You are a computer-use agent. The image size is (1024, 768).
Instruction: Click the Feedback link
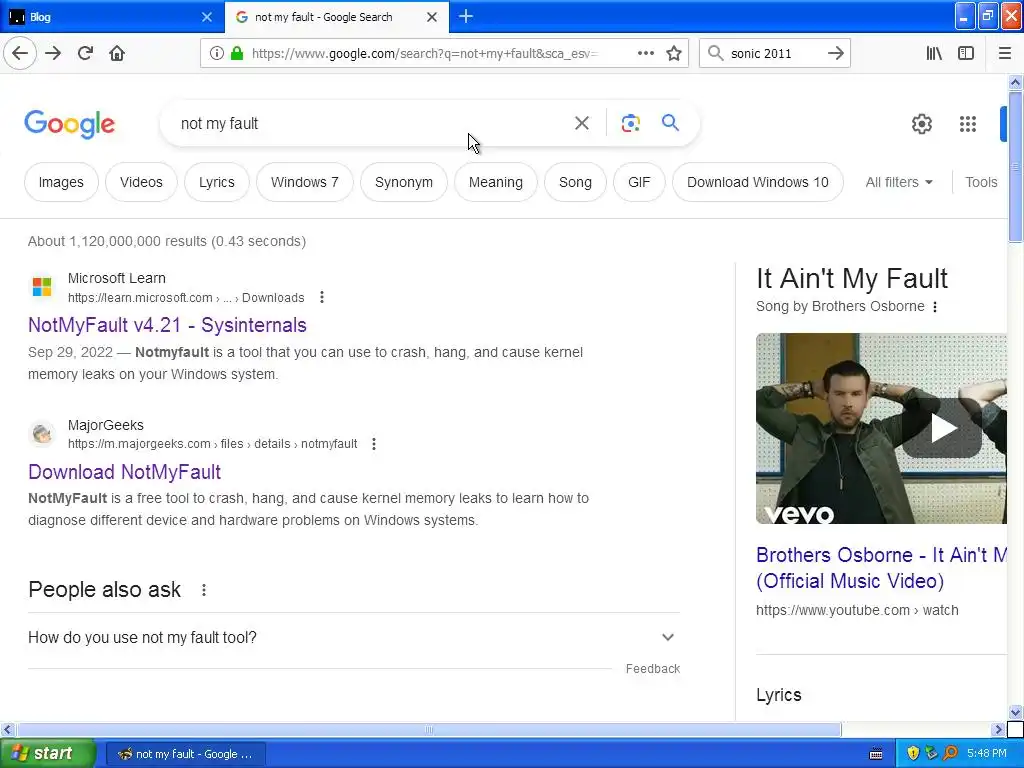point(652,669)
